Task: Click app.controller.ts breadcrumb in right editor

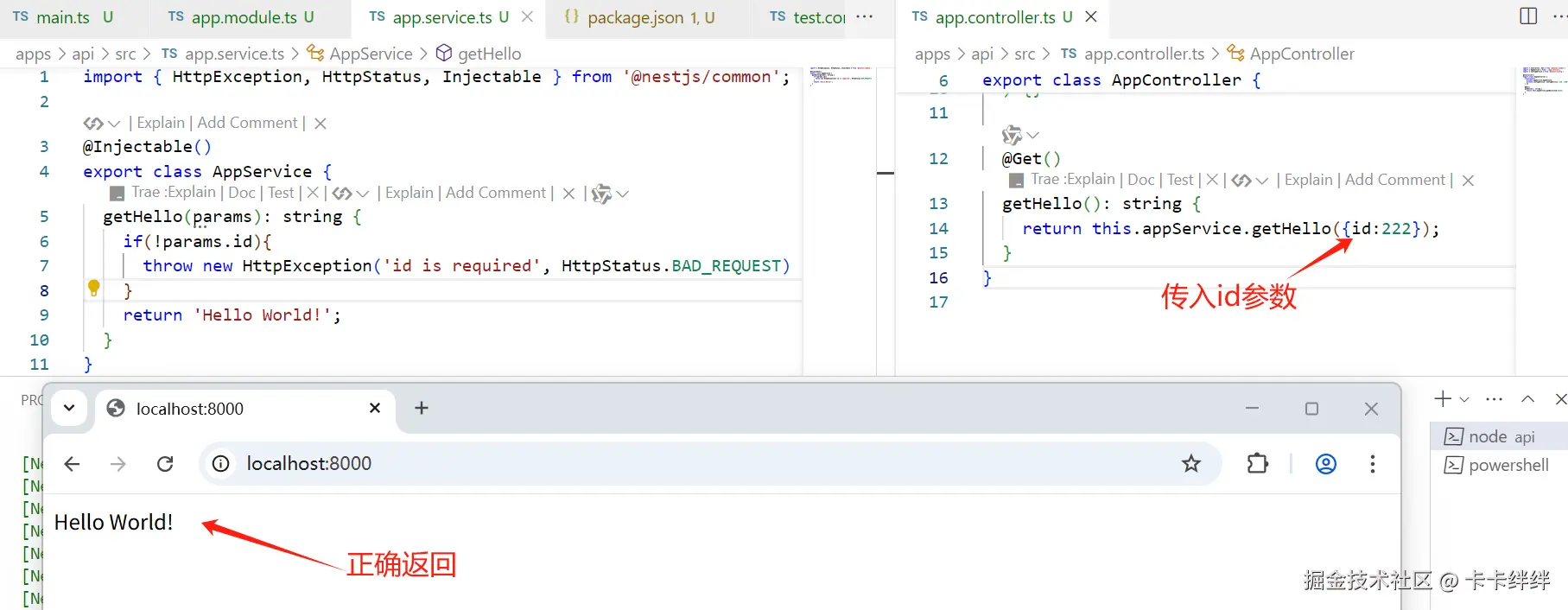Action: point(1144,54)
